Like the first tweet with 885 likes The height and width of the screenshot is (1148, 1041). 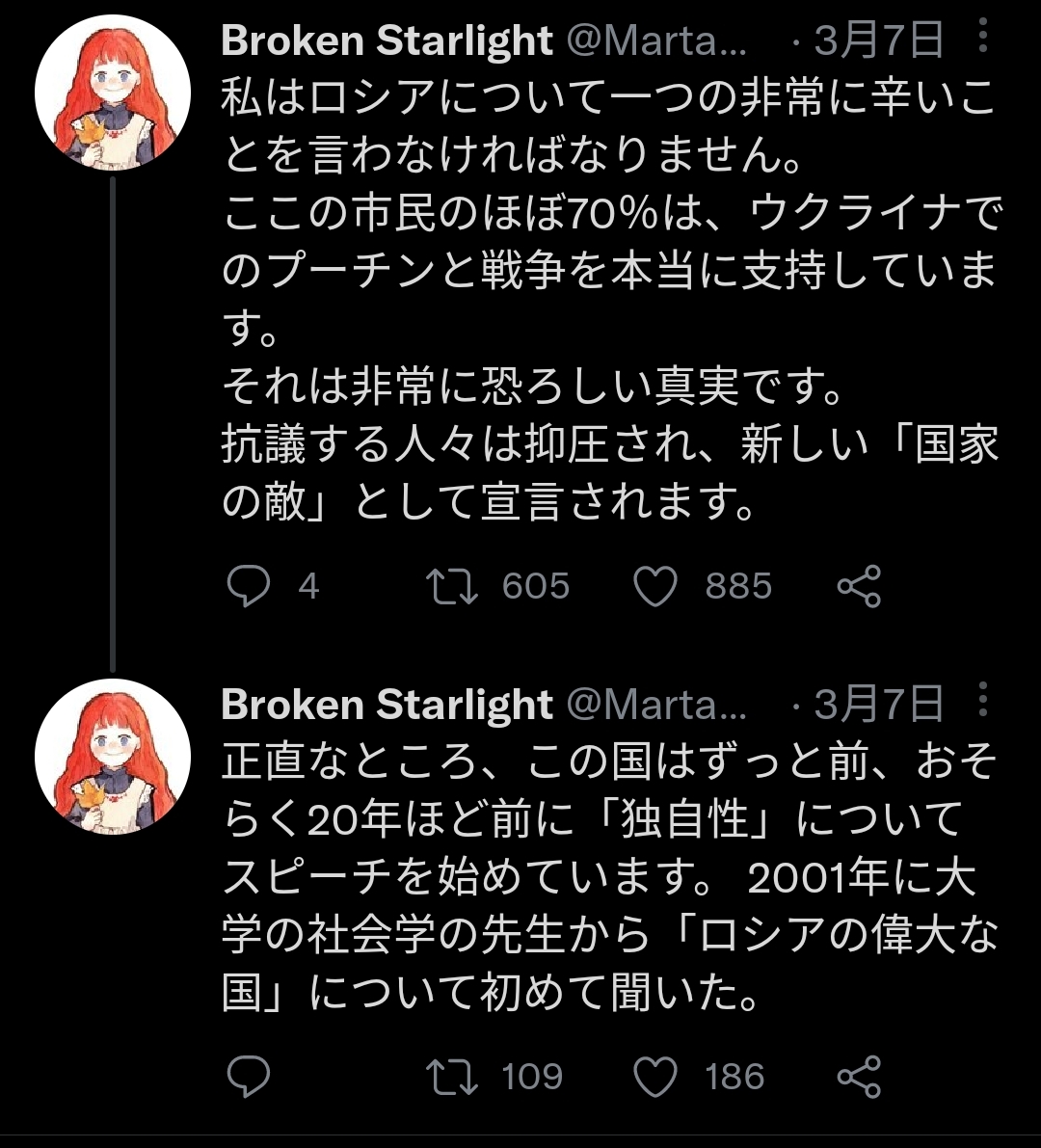pos(655,586)
